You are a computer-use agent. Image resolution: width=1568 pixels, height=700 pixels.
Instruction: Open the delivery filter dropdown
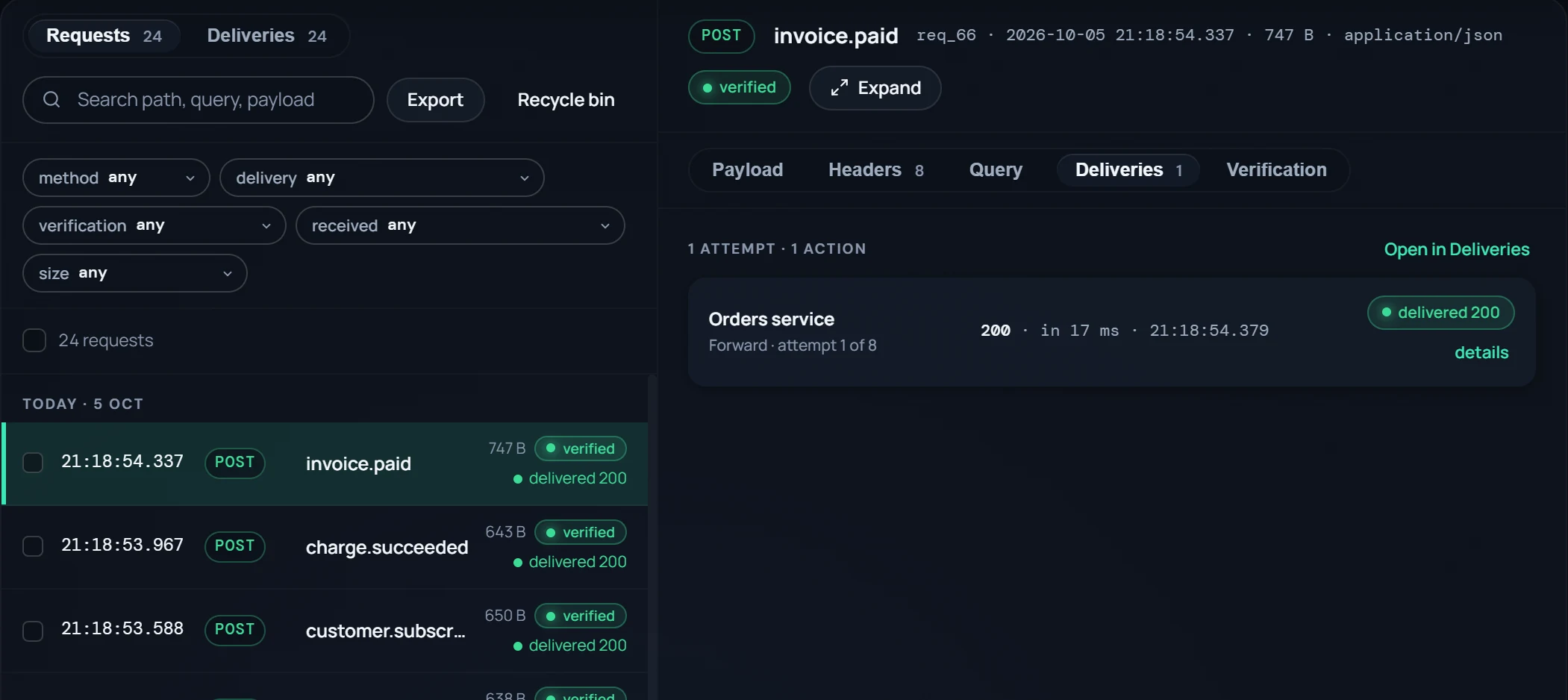[382, 178]
